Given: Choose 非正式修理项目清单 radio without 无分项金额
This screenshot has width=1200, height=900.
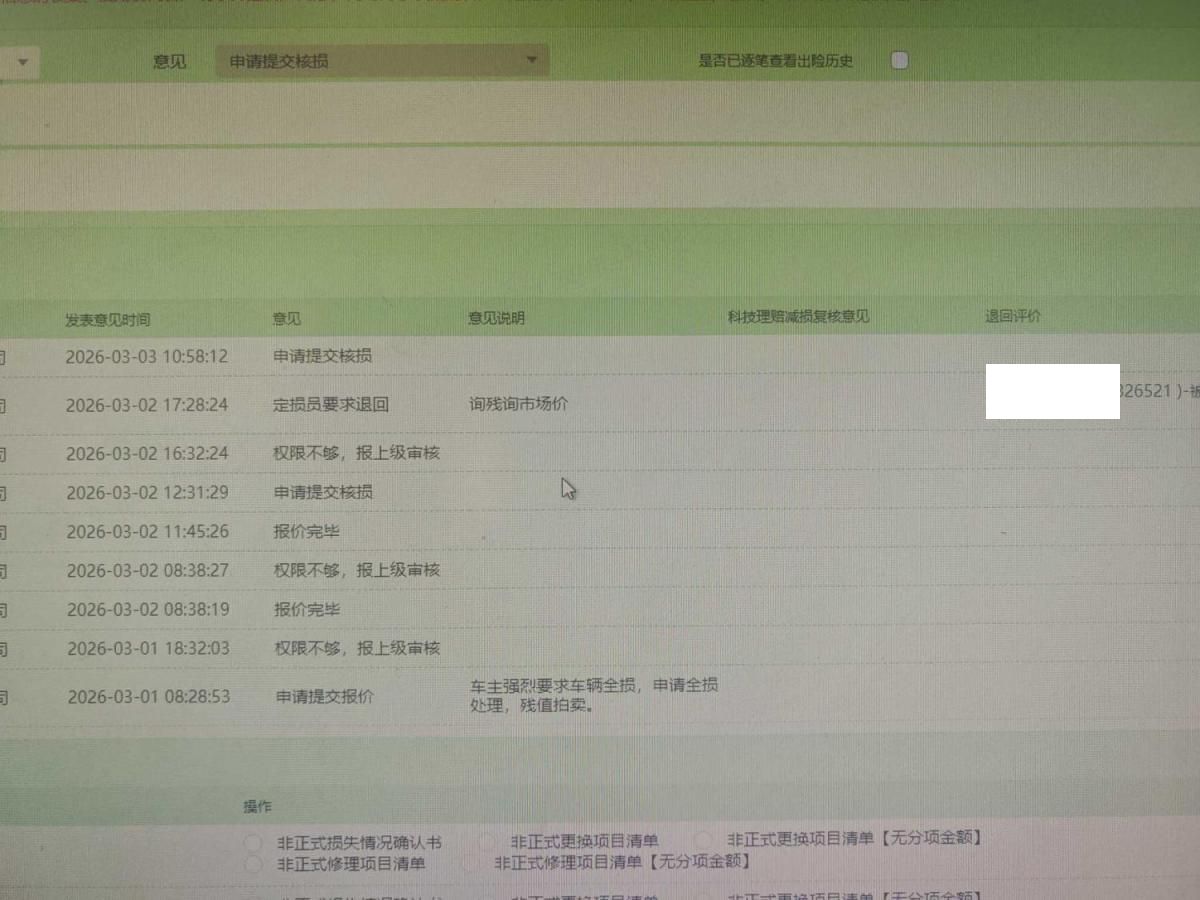Looking at the screenshot, I should pos(253,863).
